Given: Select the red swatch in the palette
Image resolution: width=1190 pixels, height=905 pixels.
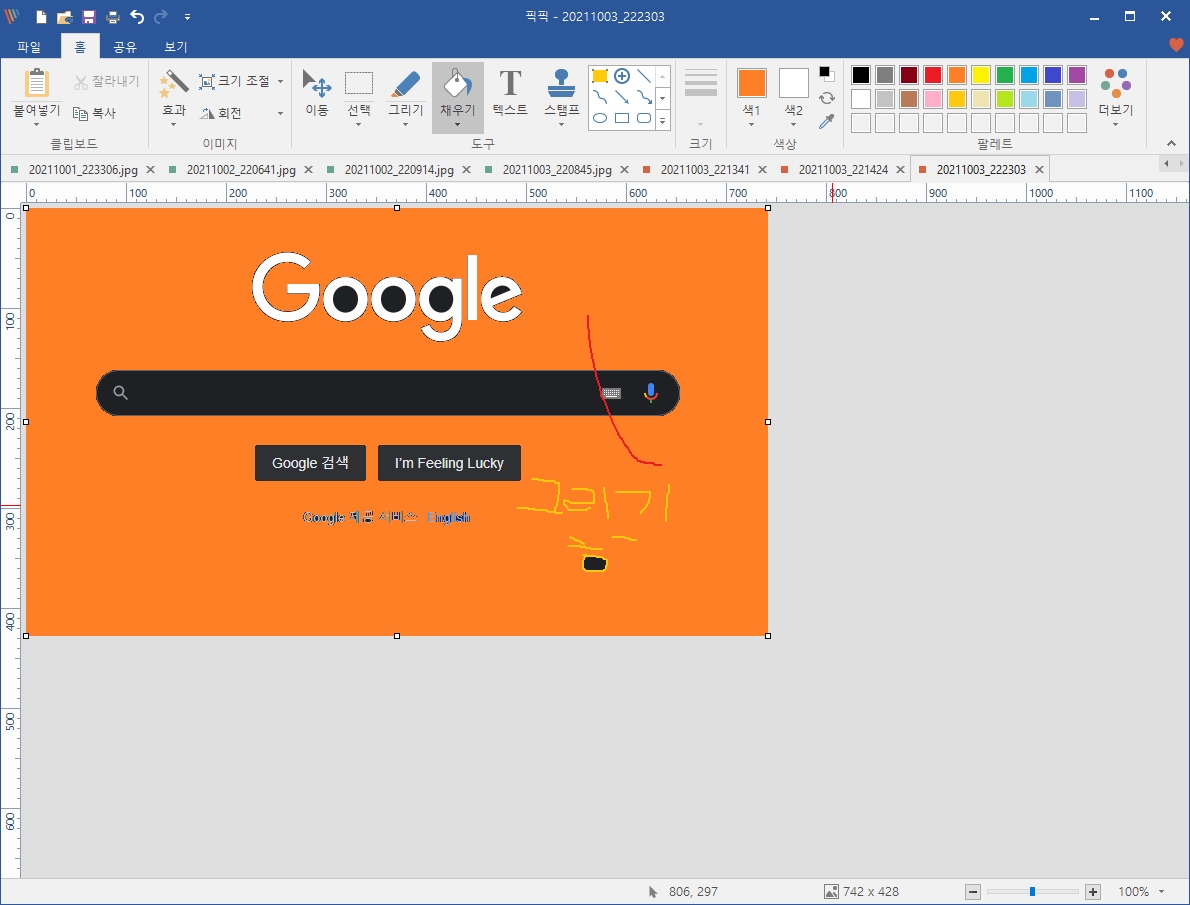Looking at the screenshot, I should [932, 75].
